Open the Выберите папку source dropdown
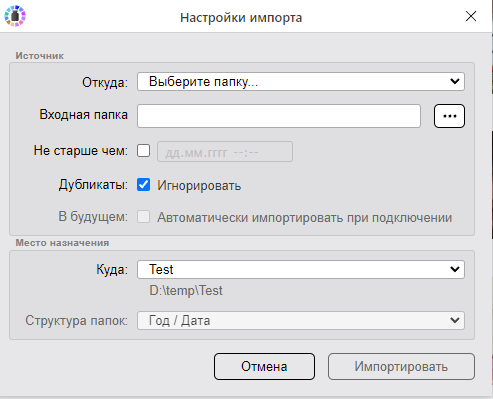Screen dimensions: 493x399 coord(301,82)
